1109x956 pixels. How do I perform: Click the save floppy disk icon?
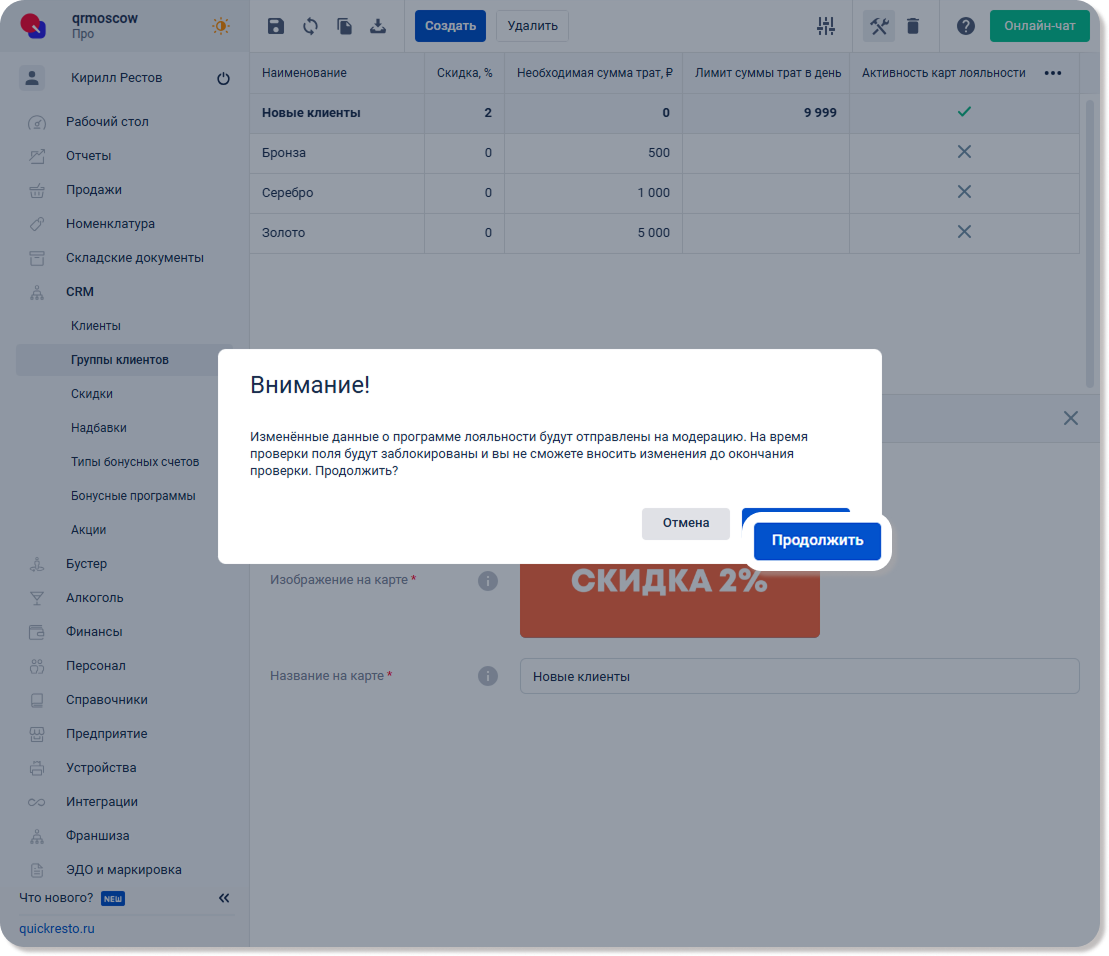276,26
